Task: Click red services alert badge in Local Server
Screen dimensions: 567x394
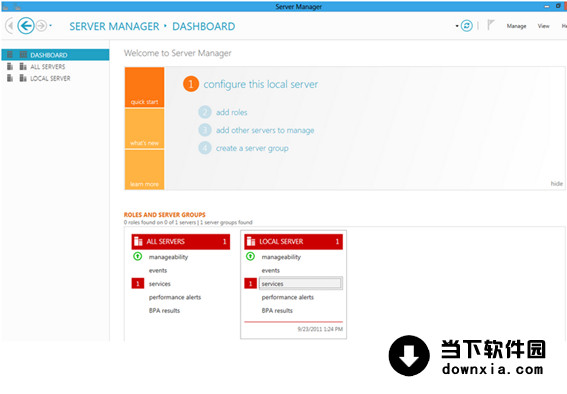Action: [251, 283]
